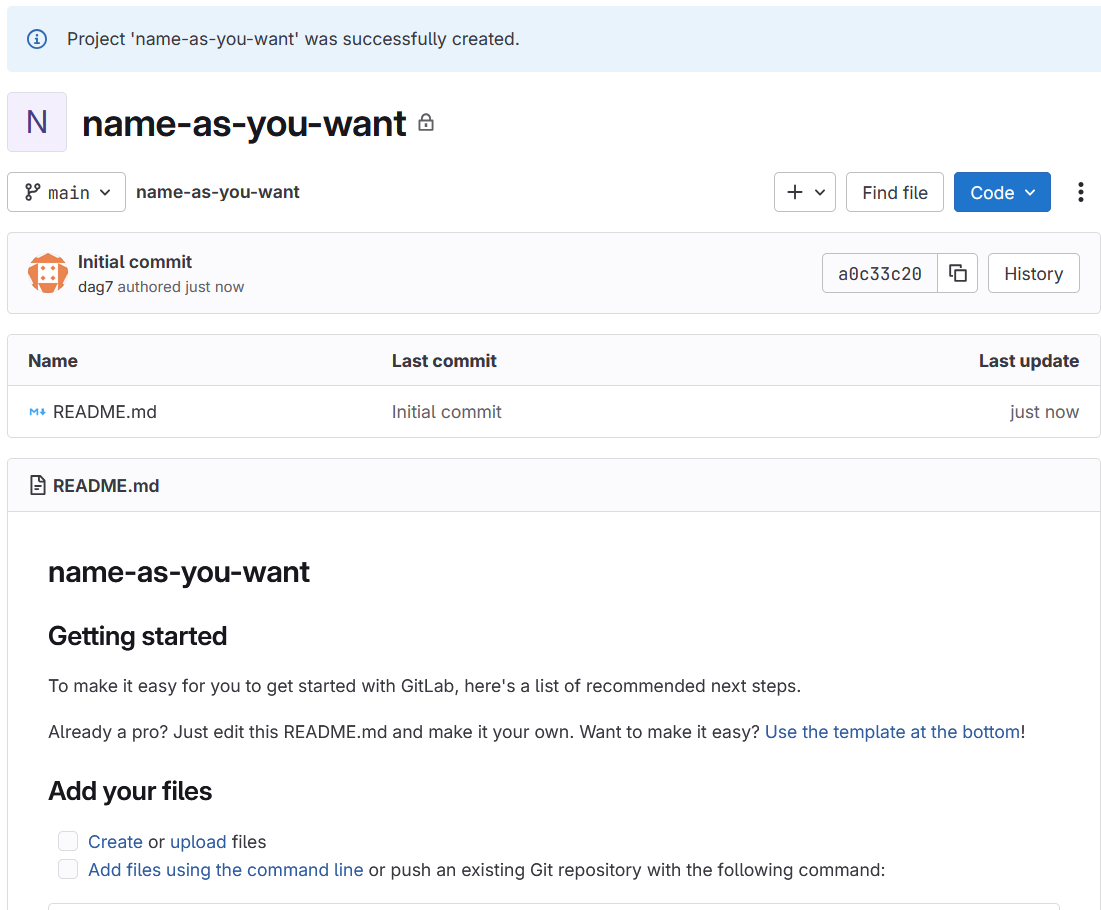
Task: Click the upload link
Action: 198,842
